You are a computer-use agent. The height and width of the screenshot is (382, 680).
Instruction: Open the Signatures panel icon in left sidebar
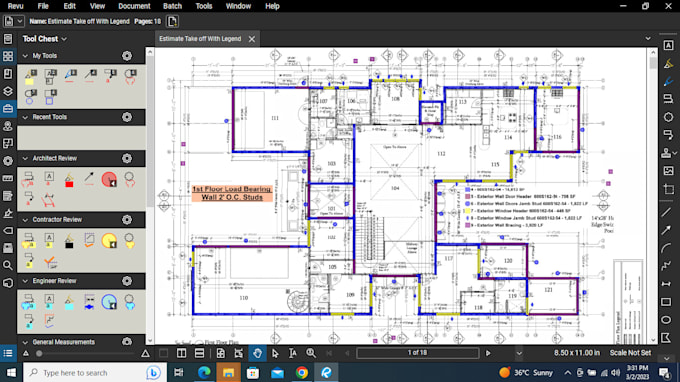(x=8, y=213)
